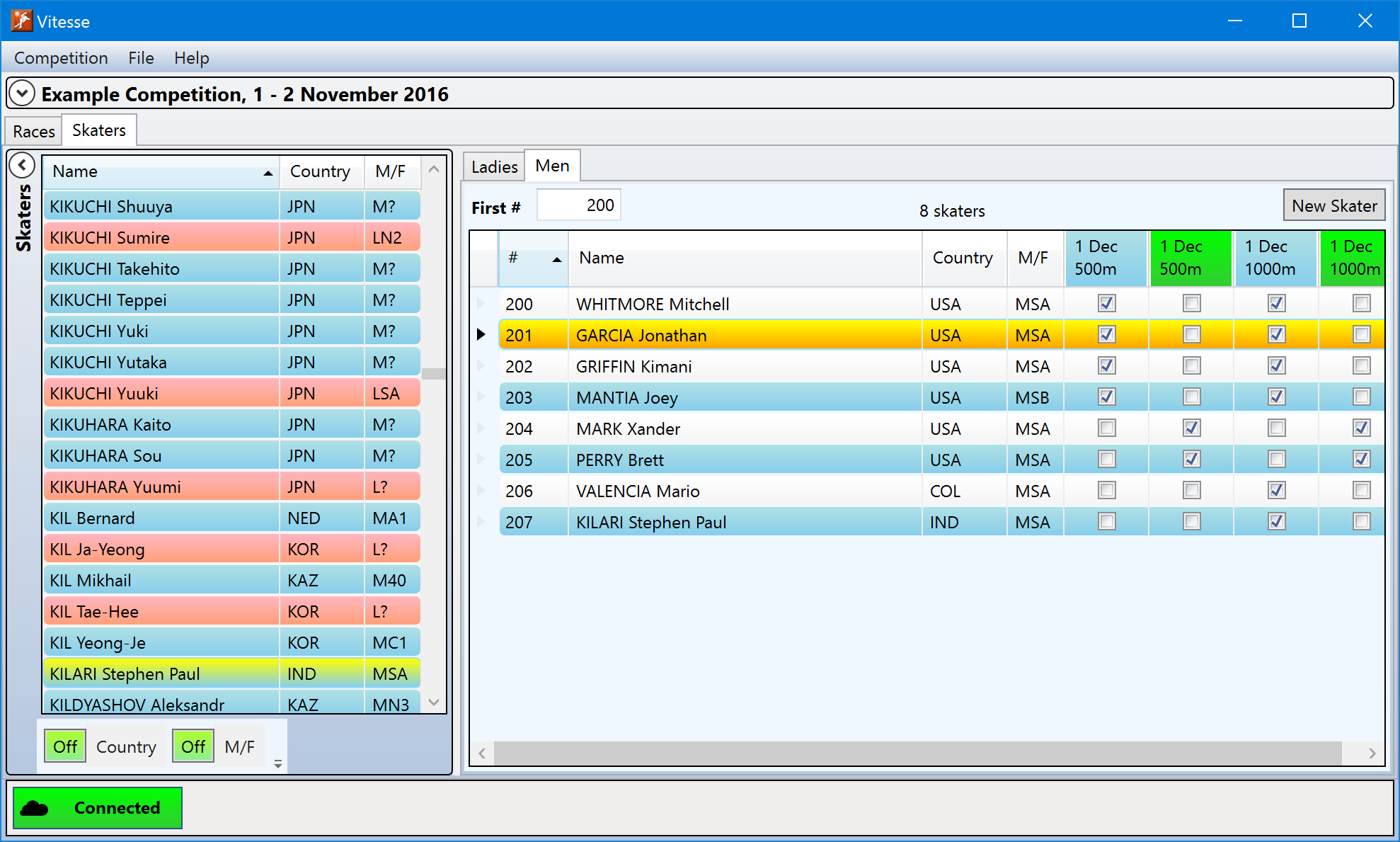Select KIL Bernard in the skaters list
This screenshot has height=842, width=1400.
point(232,518)
